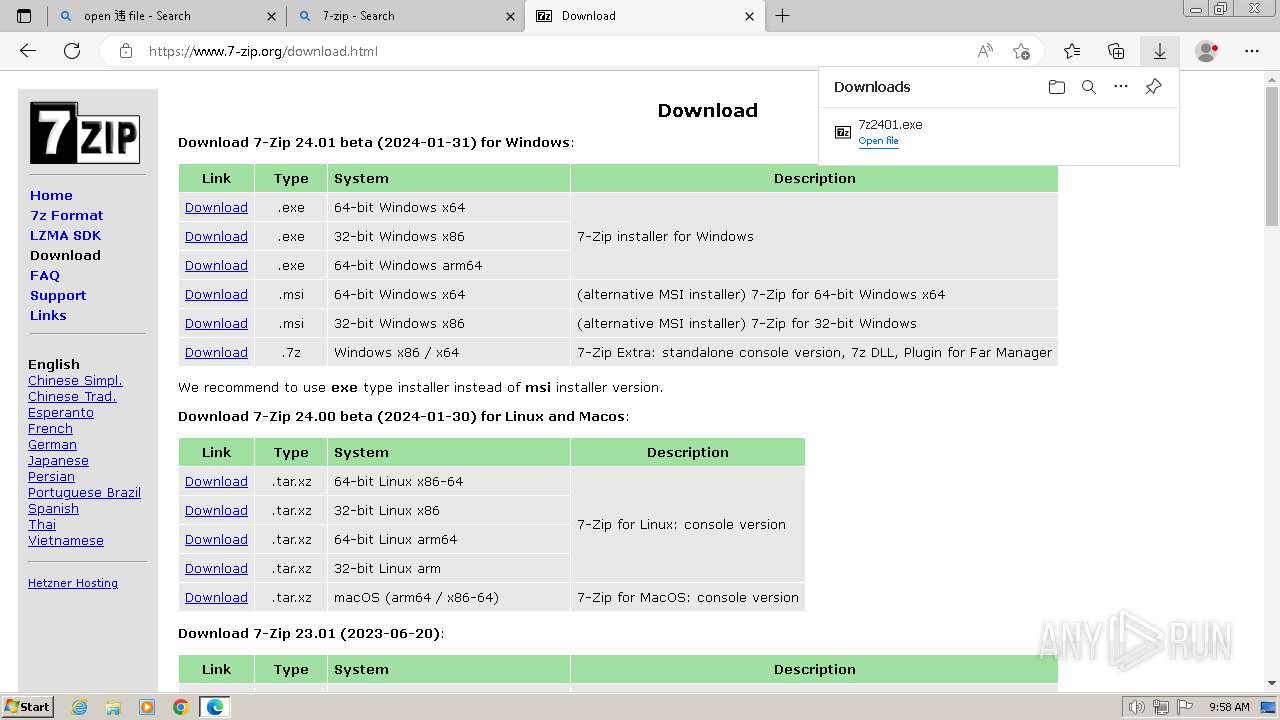Close the 'open 通 file - Search' tab

click(272, 16)
